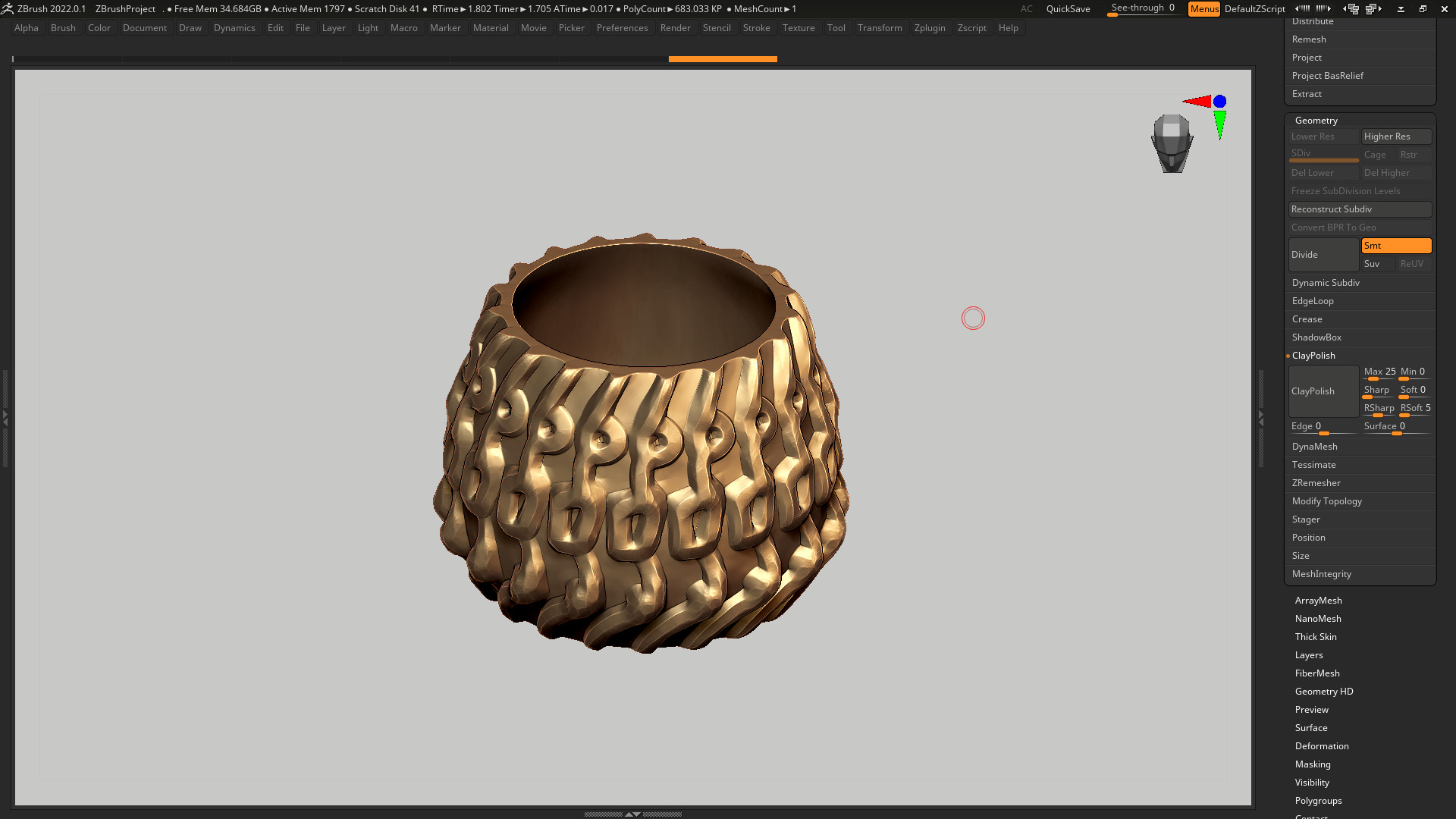Click the DefaultZScript button
This screenshot has width=1456, height=819.
pos(1254,8)
